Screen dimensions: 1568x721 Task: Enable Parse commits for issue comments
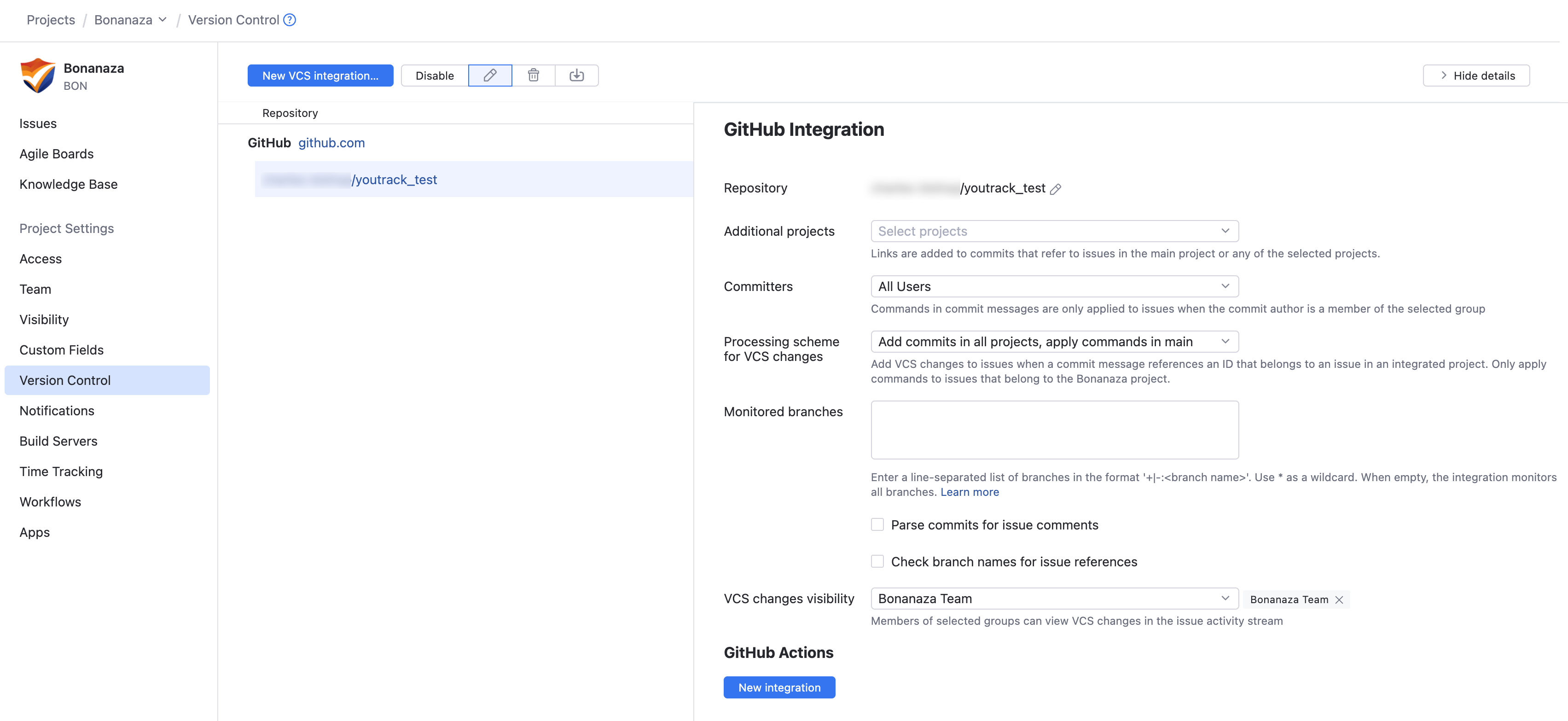877,524
